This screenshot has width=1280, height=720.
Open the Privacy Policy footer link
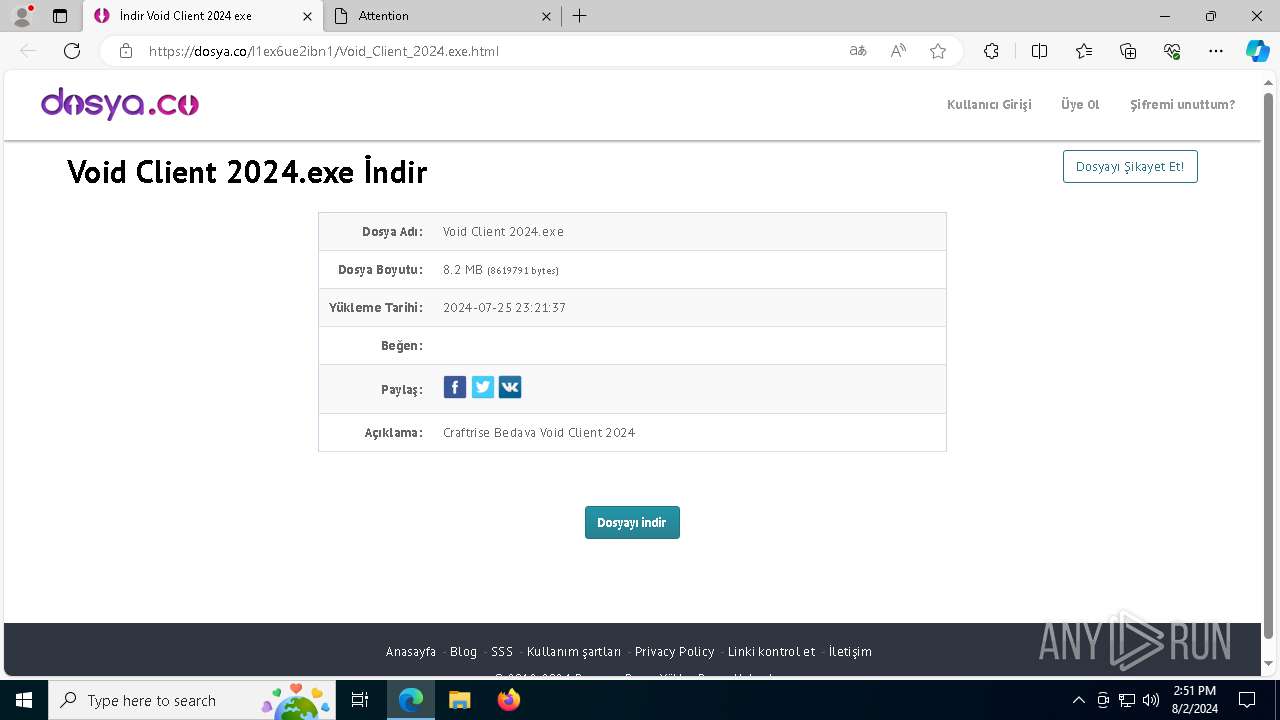[x=674, y=651]
